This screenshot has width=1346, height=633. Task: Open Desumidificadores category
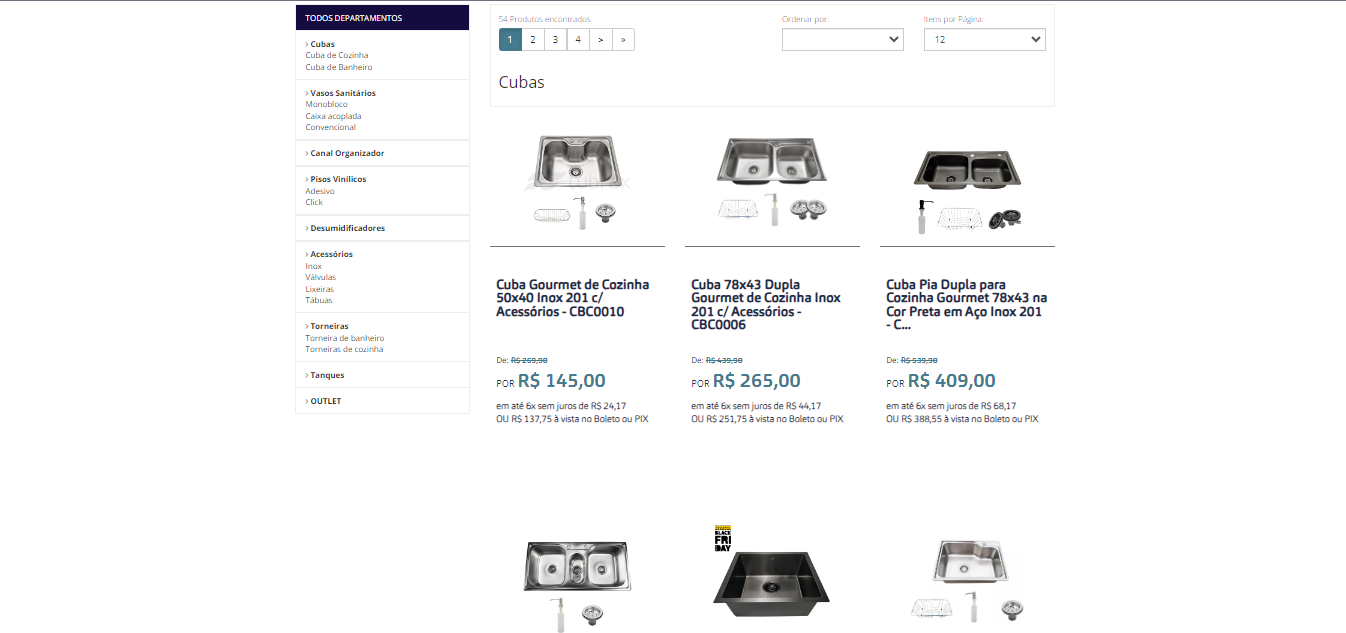pos(347,228)
